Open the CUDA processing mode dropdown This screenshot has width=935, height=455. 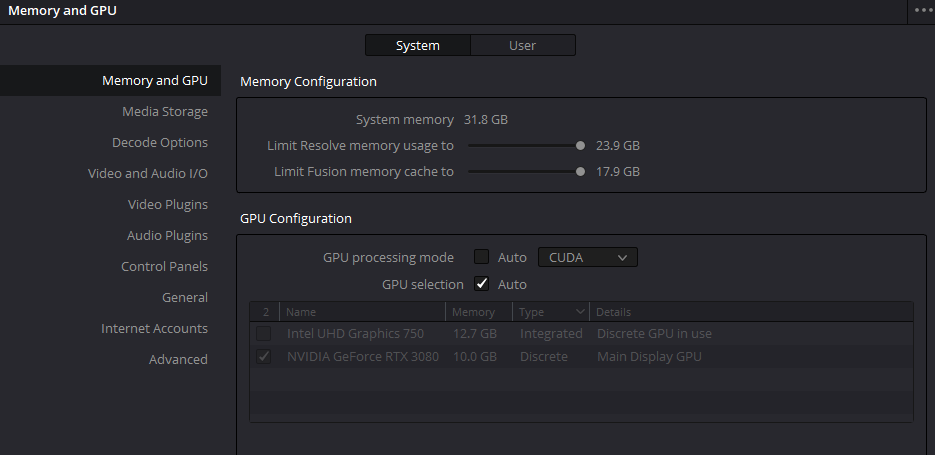[587, 257]
